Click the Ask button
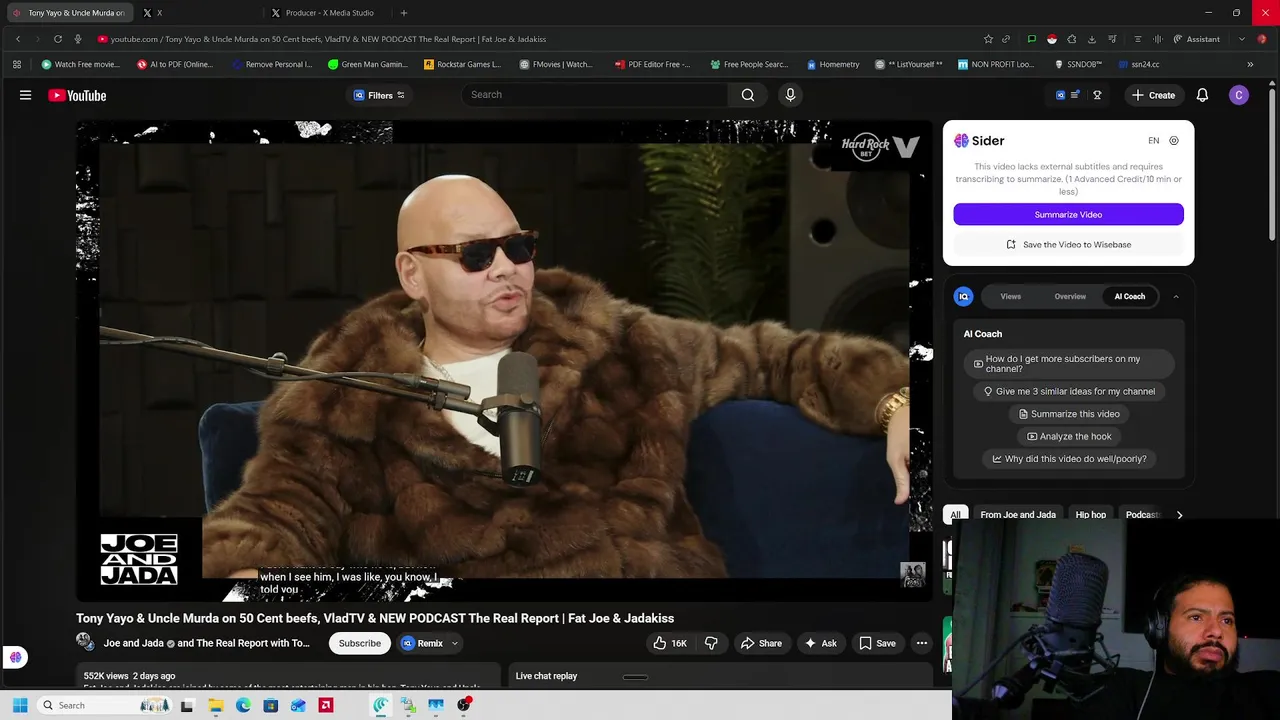 click(x=820, y=643)
